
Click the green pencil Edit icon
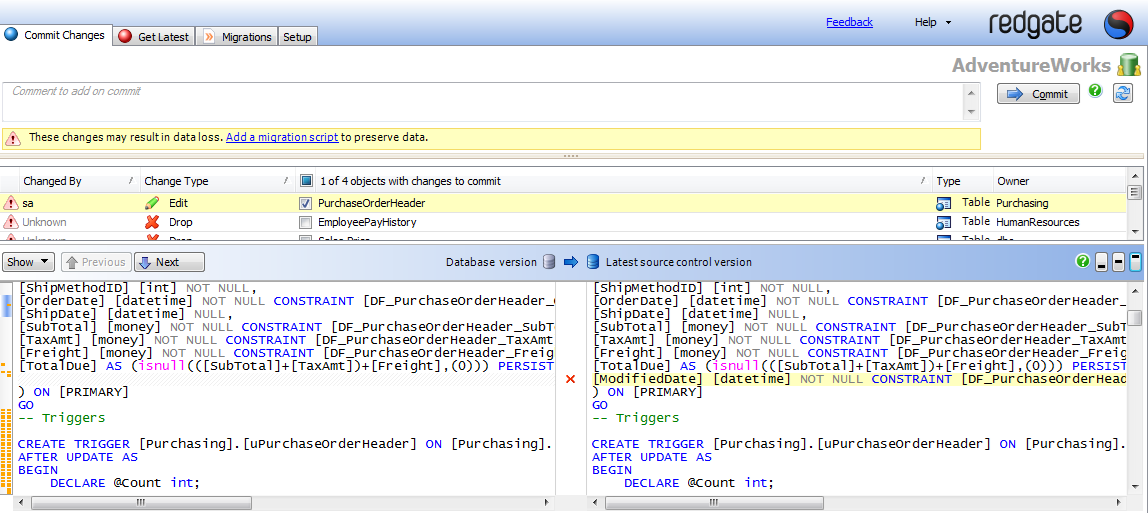point(152,203)
